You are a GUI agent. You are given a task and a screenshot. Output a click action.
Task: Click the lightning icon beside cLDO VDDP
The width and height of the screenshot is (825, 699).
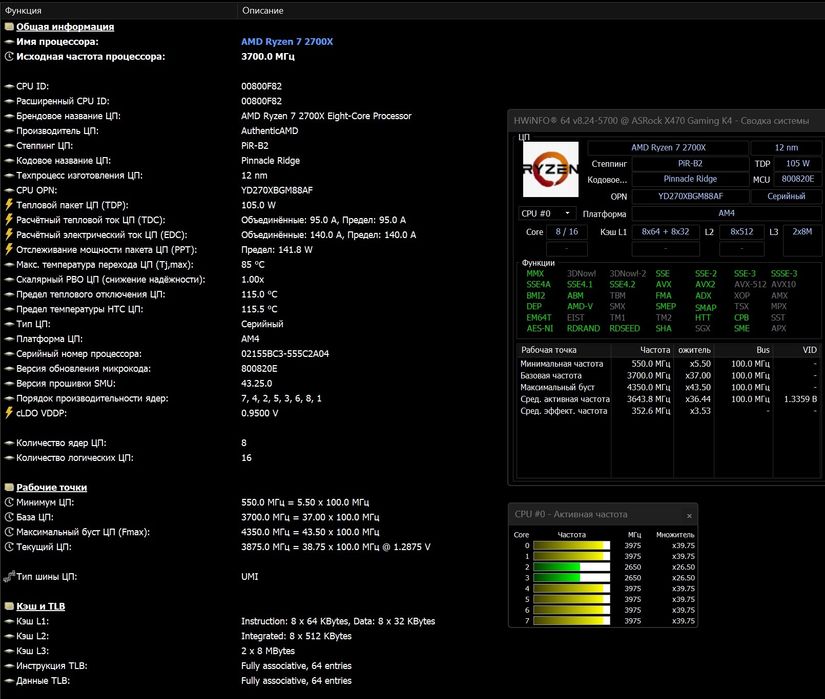[x=9, y=413]
